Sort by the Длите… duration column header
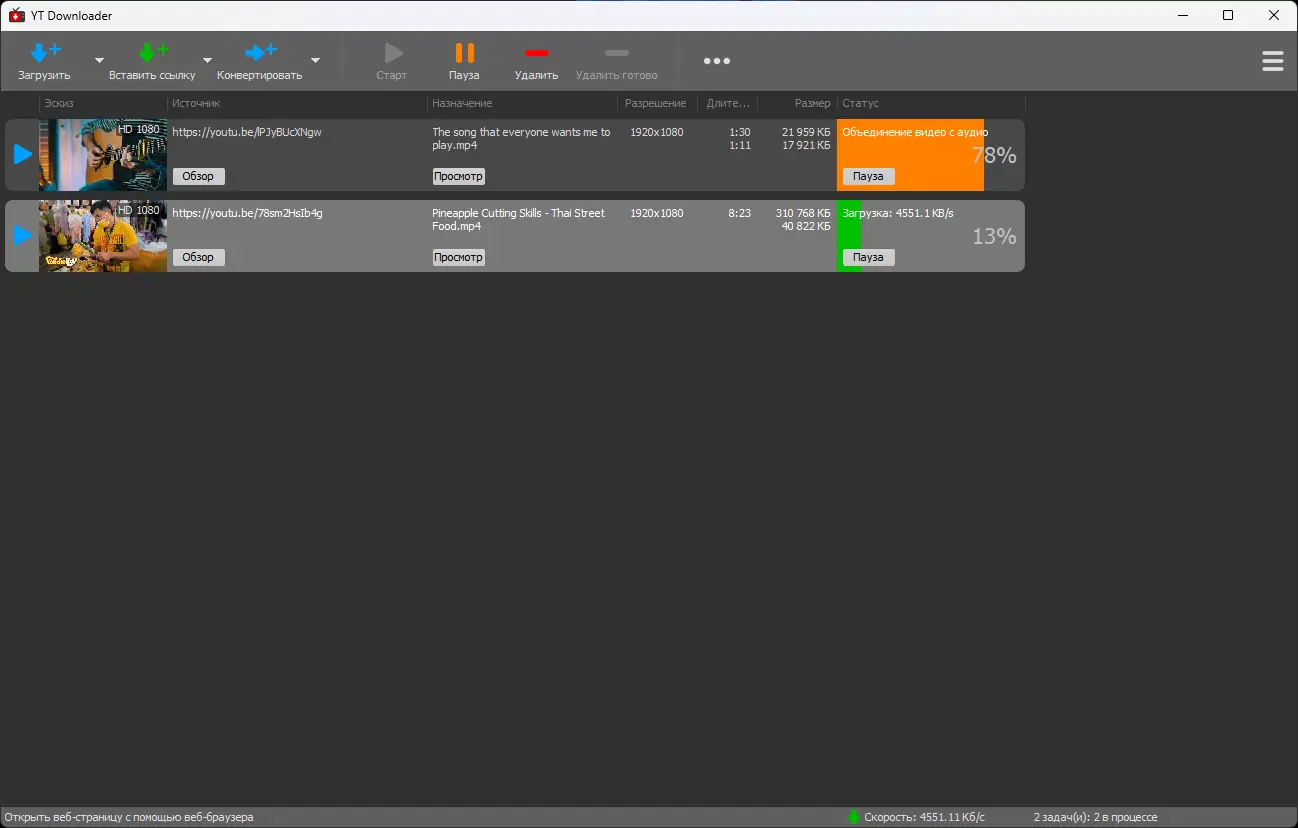The width and height of the screenshot is (1298, 828). tap(728, 103)
